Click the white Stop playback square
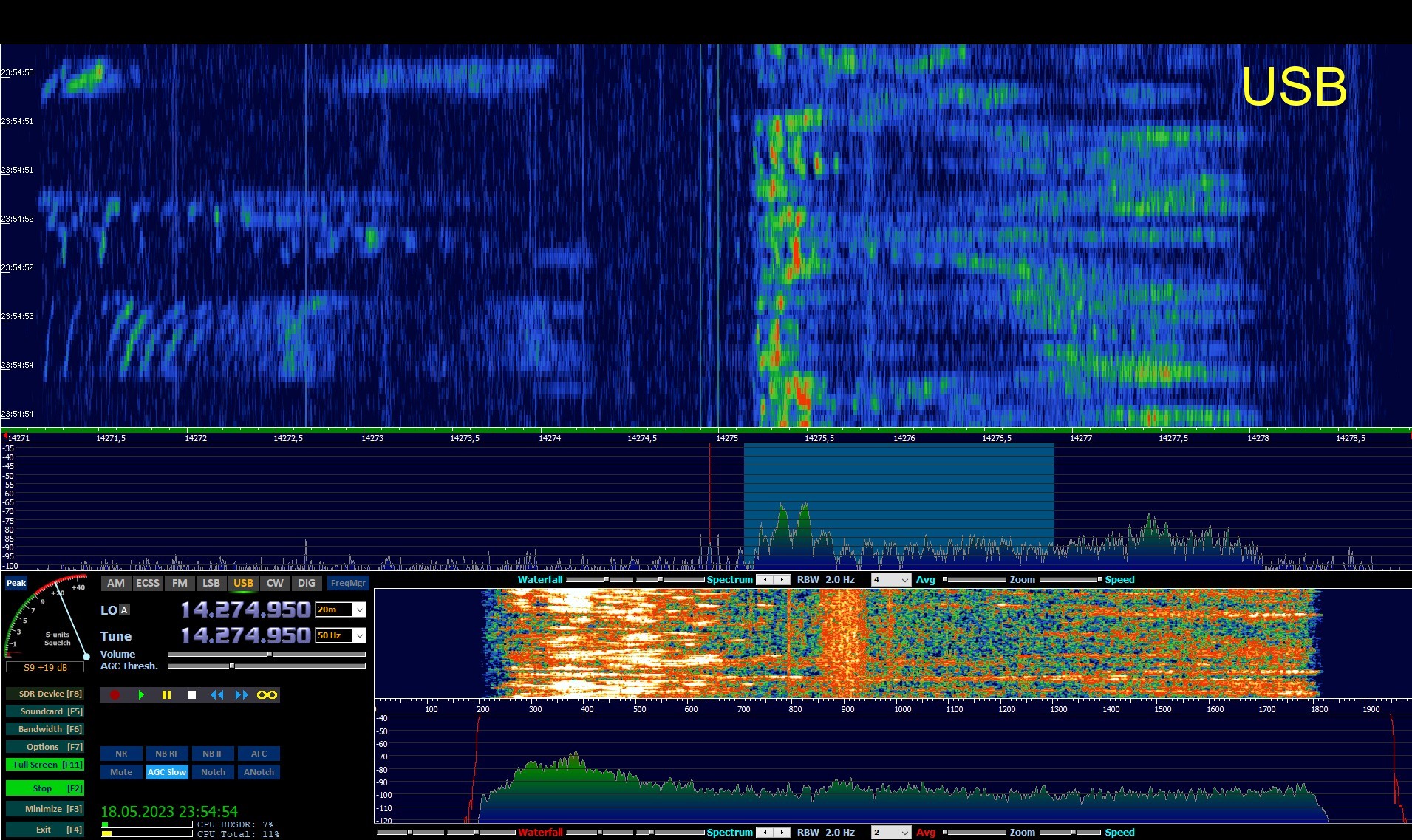The width and height of the screenshot is (1412, 840). tap(191, 695)
